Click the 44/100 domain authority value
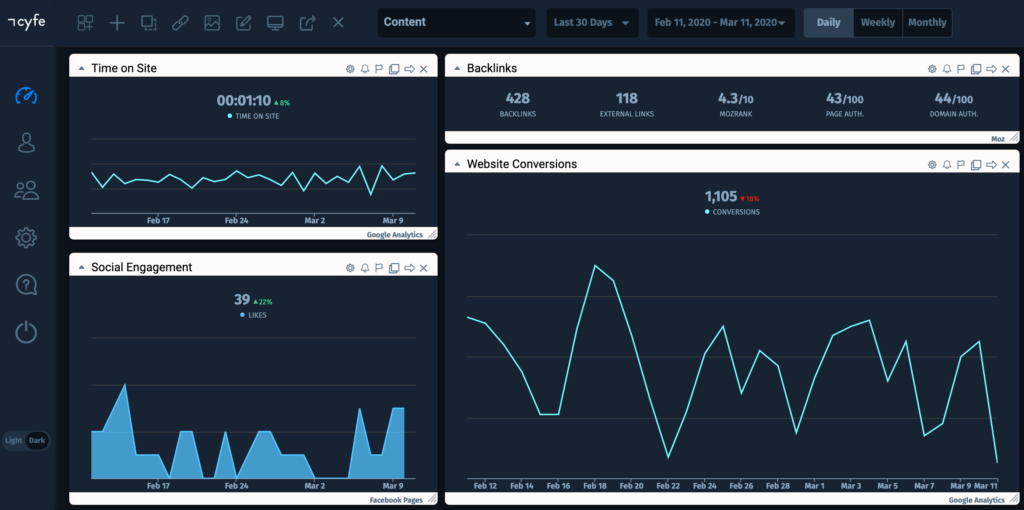 953,99
